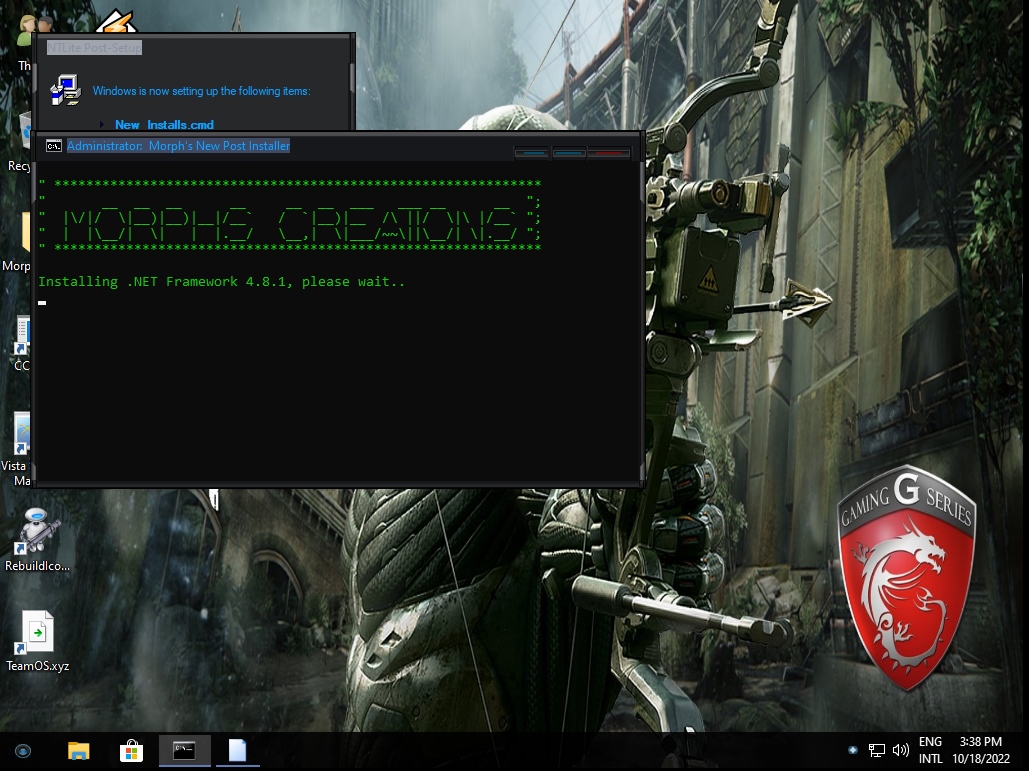The height and width of the screenshot is (771, 1029).
Task: Open the volume speaker tray icon
Action: pyautogui.click(x=901, y=750)
